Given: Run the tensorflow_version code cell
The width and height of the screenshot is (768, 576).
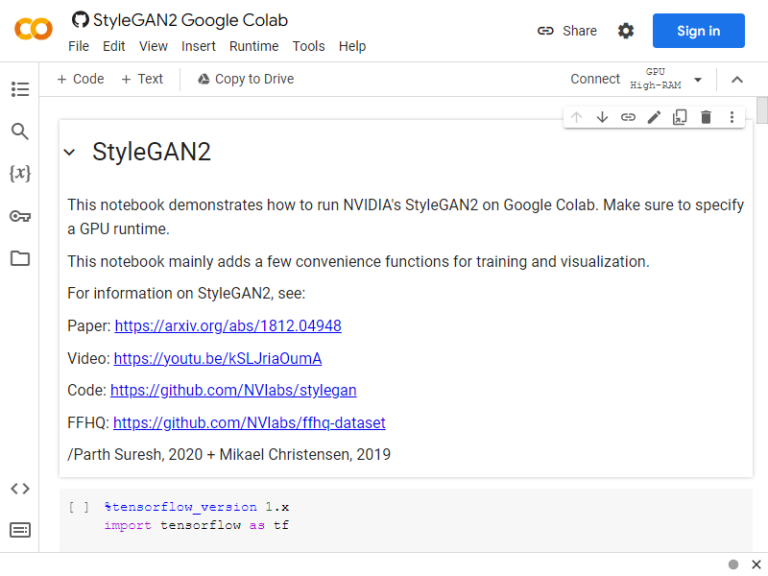Looking at the screenshot, I should click(x=79, y=507).
